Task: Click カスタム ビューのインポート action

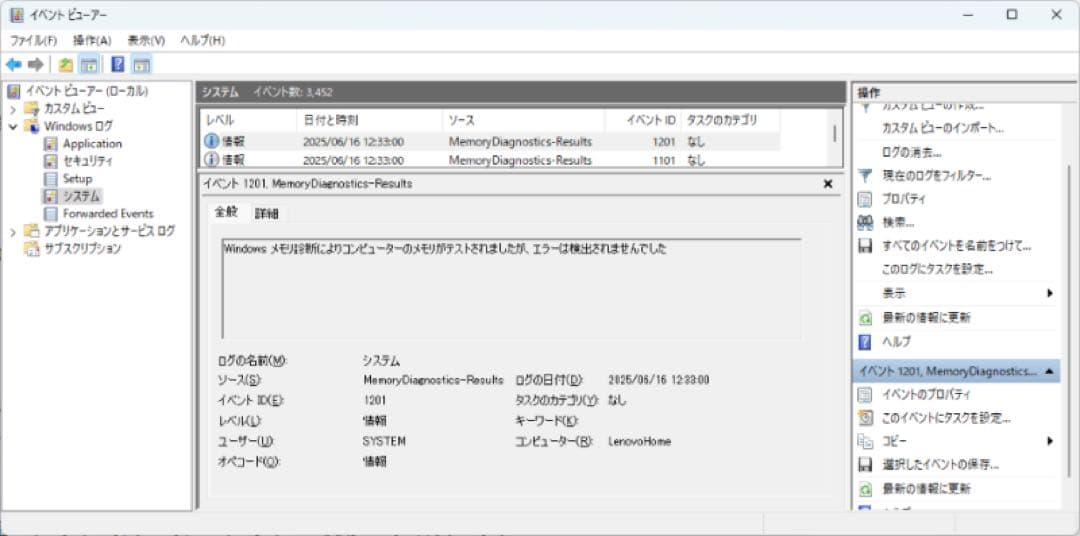Action: click(x=943, y=128)
